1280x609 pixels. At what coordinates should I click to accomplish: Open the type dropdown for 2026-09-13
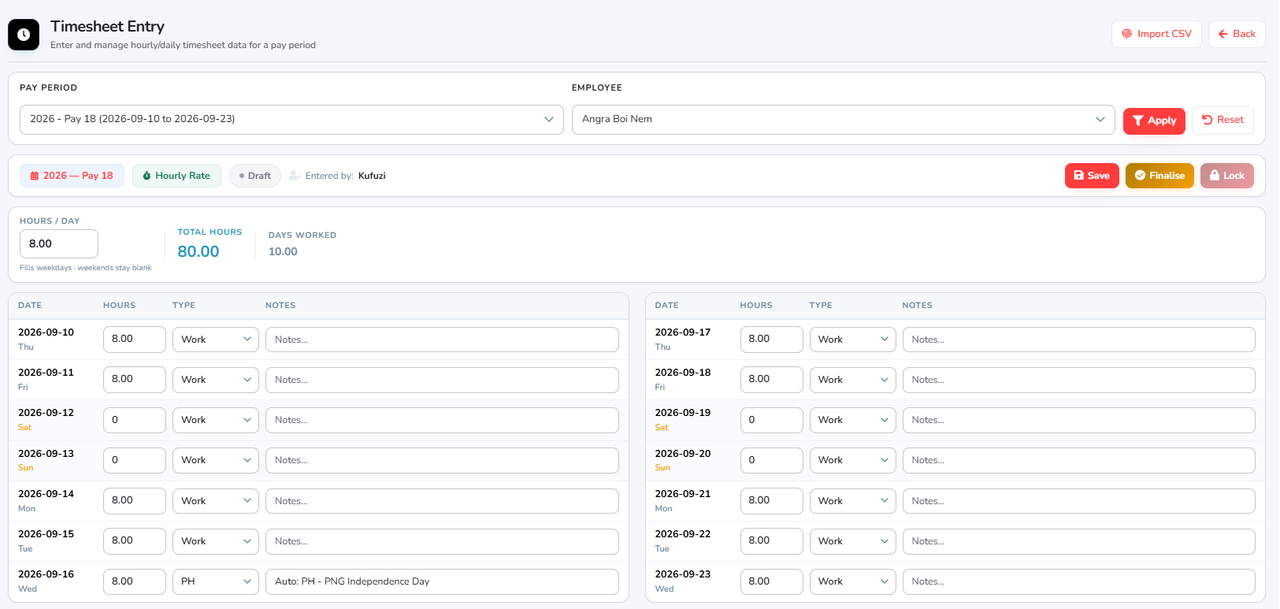pos(215,460)
